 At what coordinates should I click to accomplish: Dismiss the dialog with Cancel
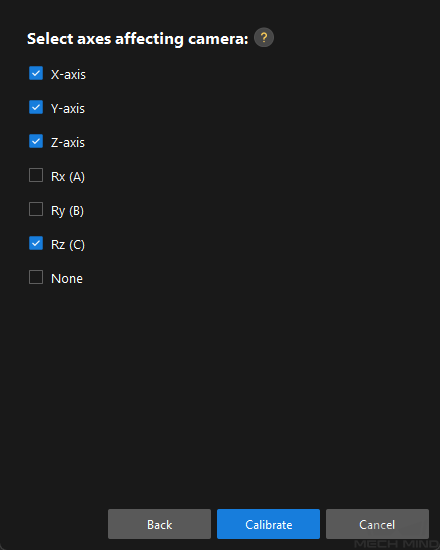tap(377, 524)
